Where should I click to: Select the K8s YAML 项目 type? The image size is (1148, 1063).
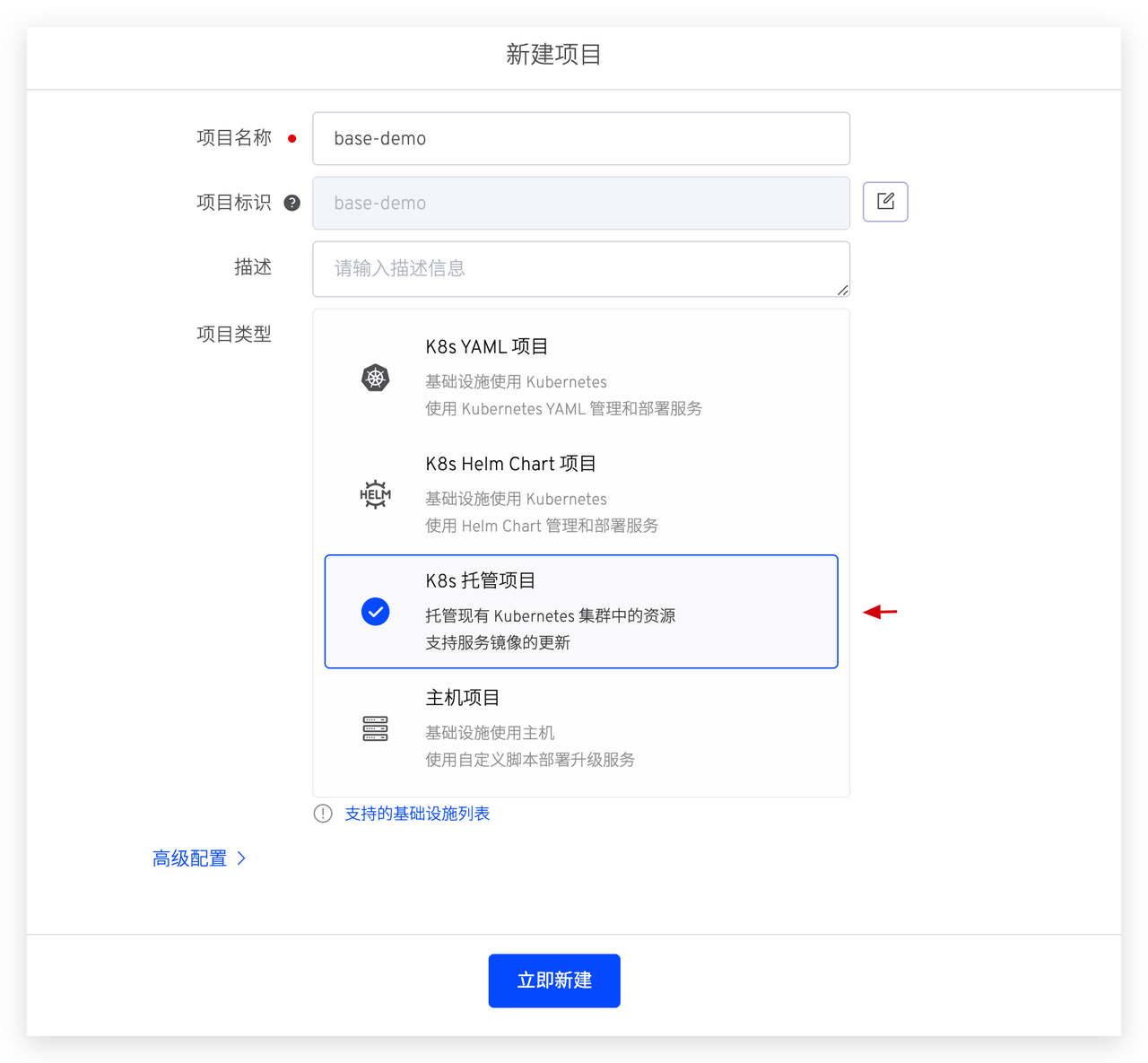click(581, 377)
